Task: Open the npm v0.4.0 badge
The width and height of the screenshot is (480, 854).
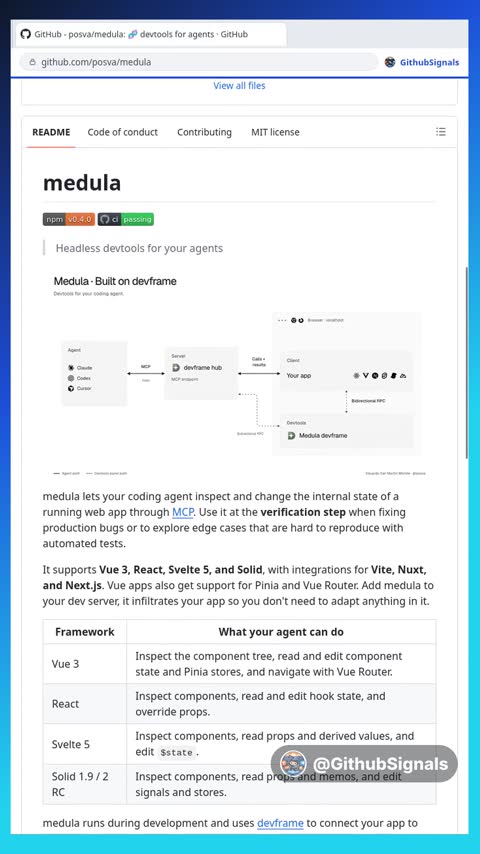Action: click(69, 219)
